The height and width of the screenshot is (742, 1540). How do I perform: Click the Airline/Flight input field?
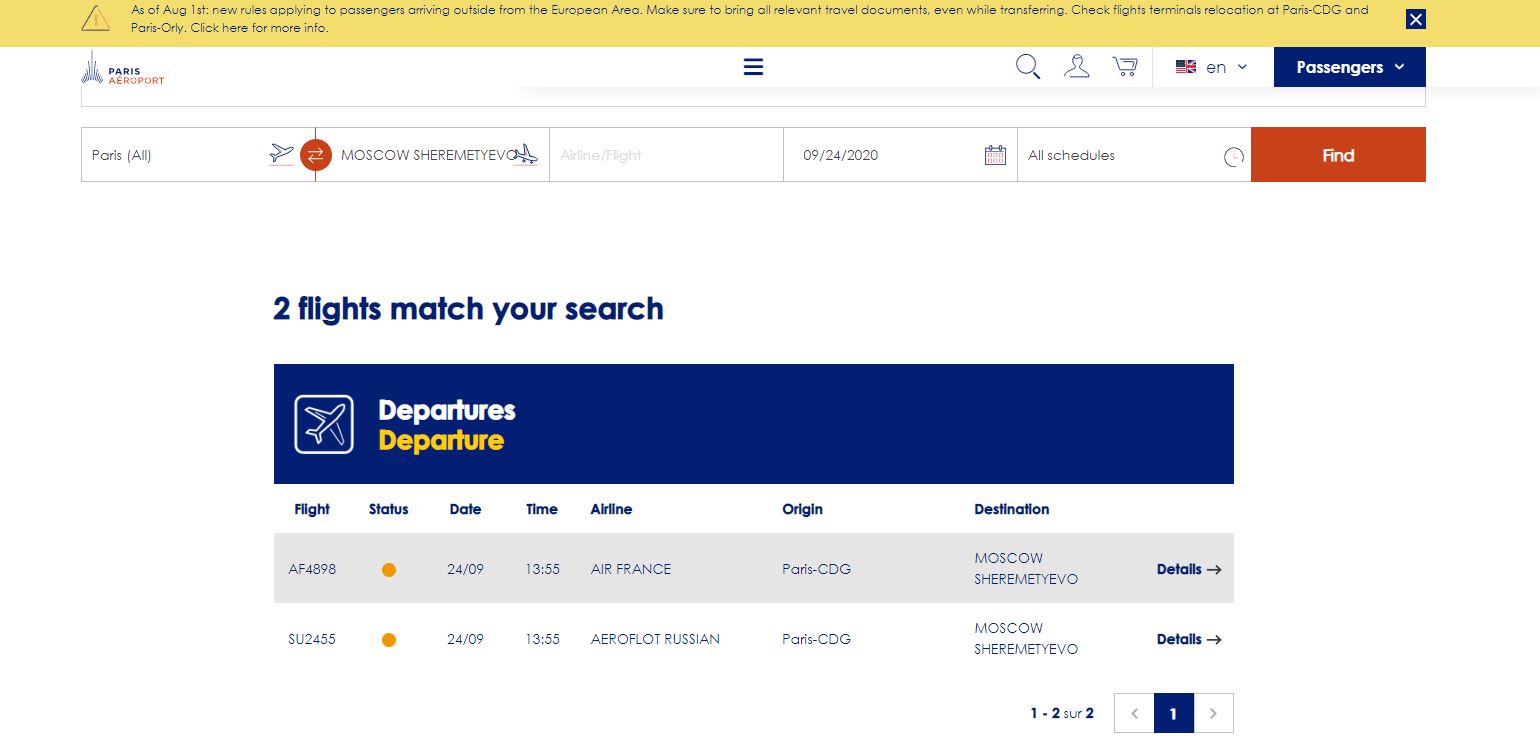[665, 155]
